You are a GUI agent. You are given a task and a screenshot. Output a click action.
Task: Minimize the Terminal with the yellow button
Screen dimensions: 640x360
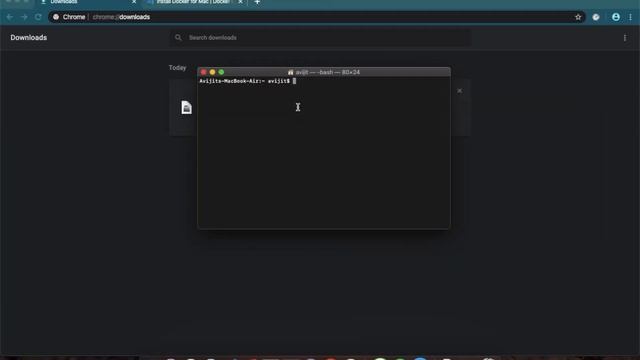coord(212,72)
